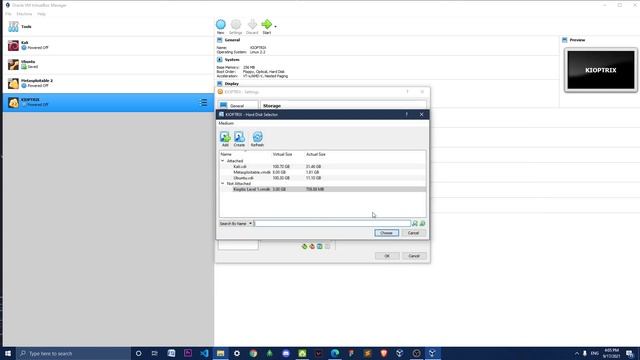Open Brave browser from taskbar
This screenshot has width=640, height=360.
(384, 353)
